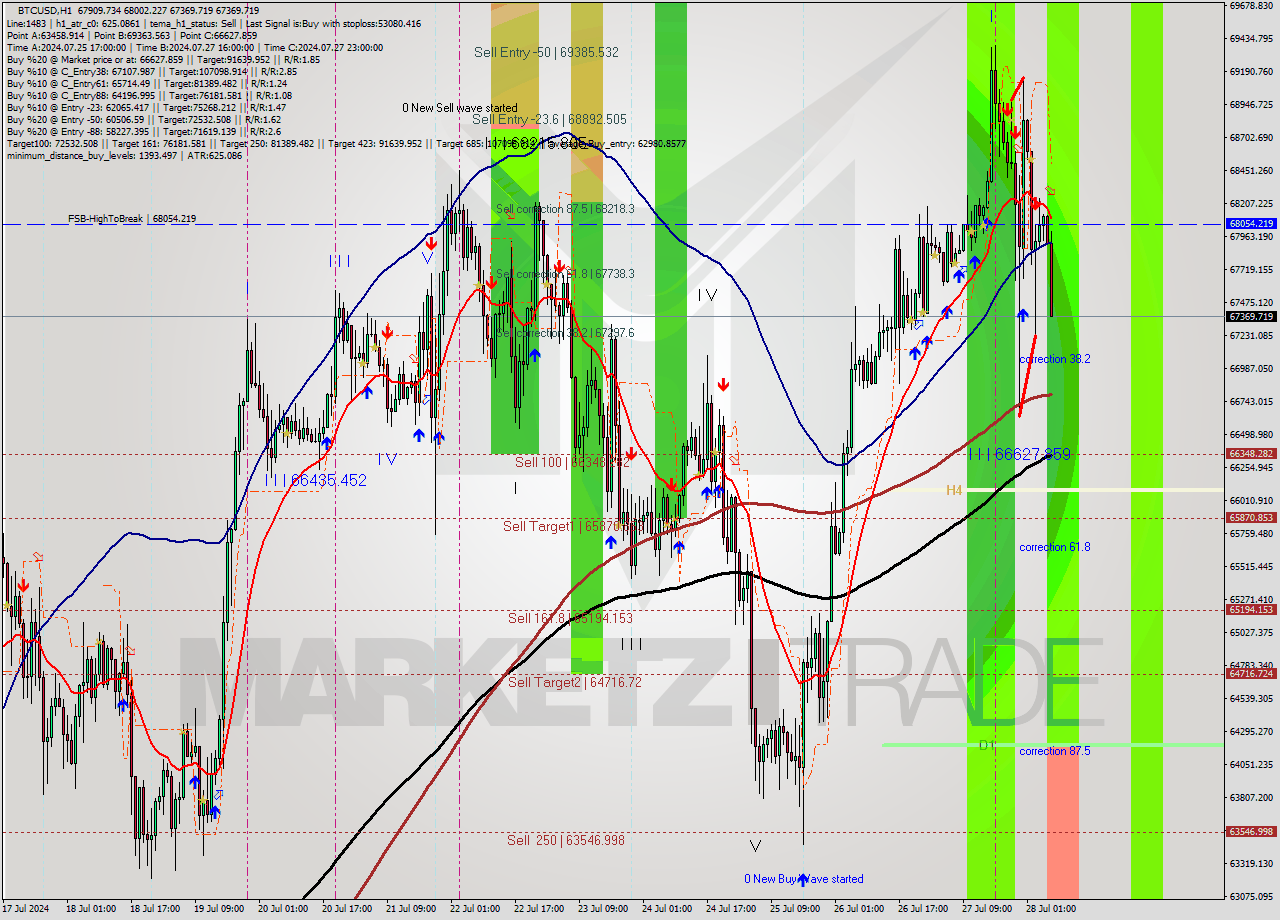The width and height of the screenshot is (1280, 920).
Task: Click the Sell Entry -50 | 69385.532 label
Action: [546, 52]
